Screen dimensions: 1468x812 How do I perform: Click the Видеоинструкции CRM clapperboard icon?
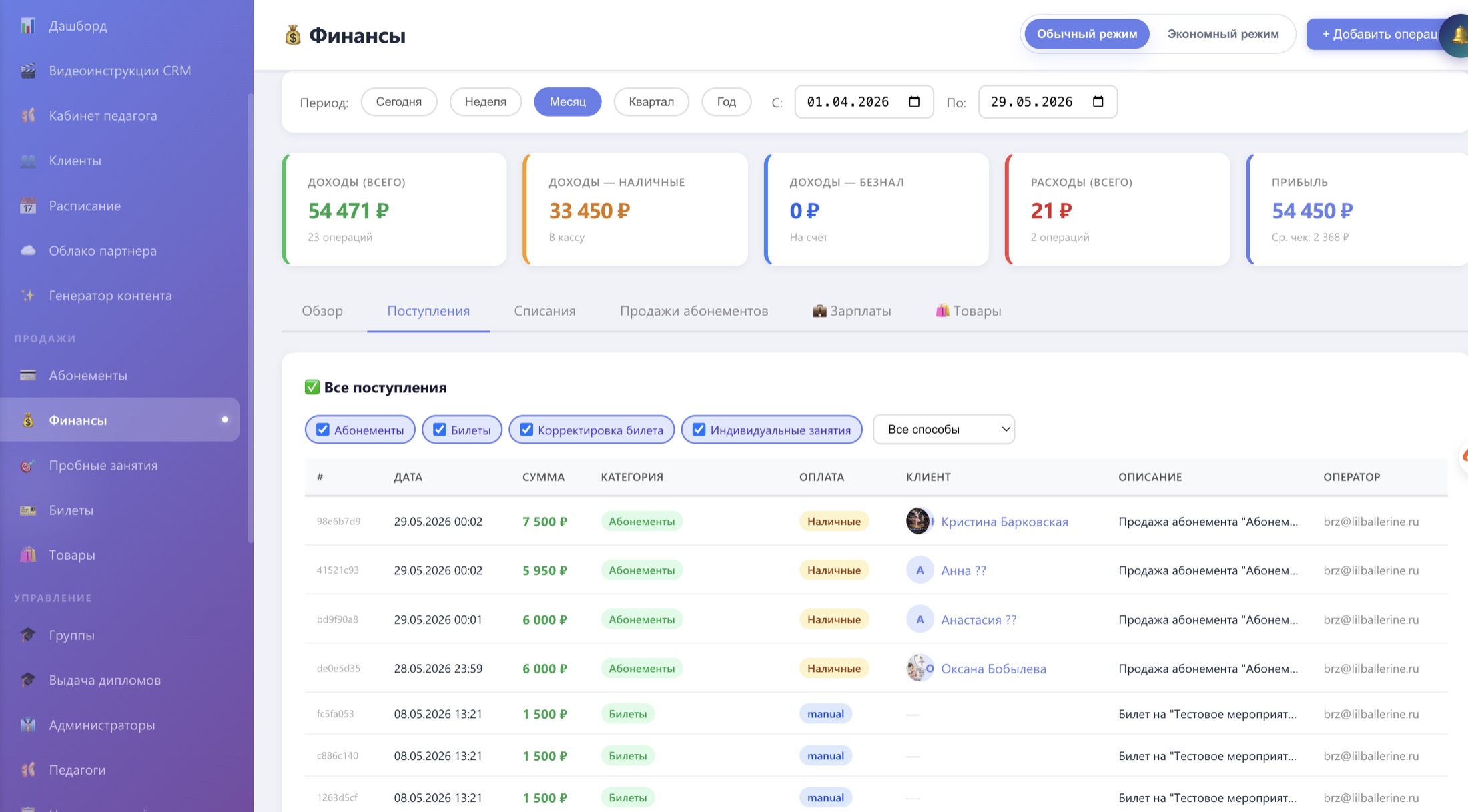point(27,71)
